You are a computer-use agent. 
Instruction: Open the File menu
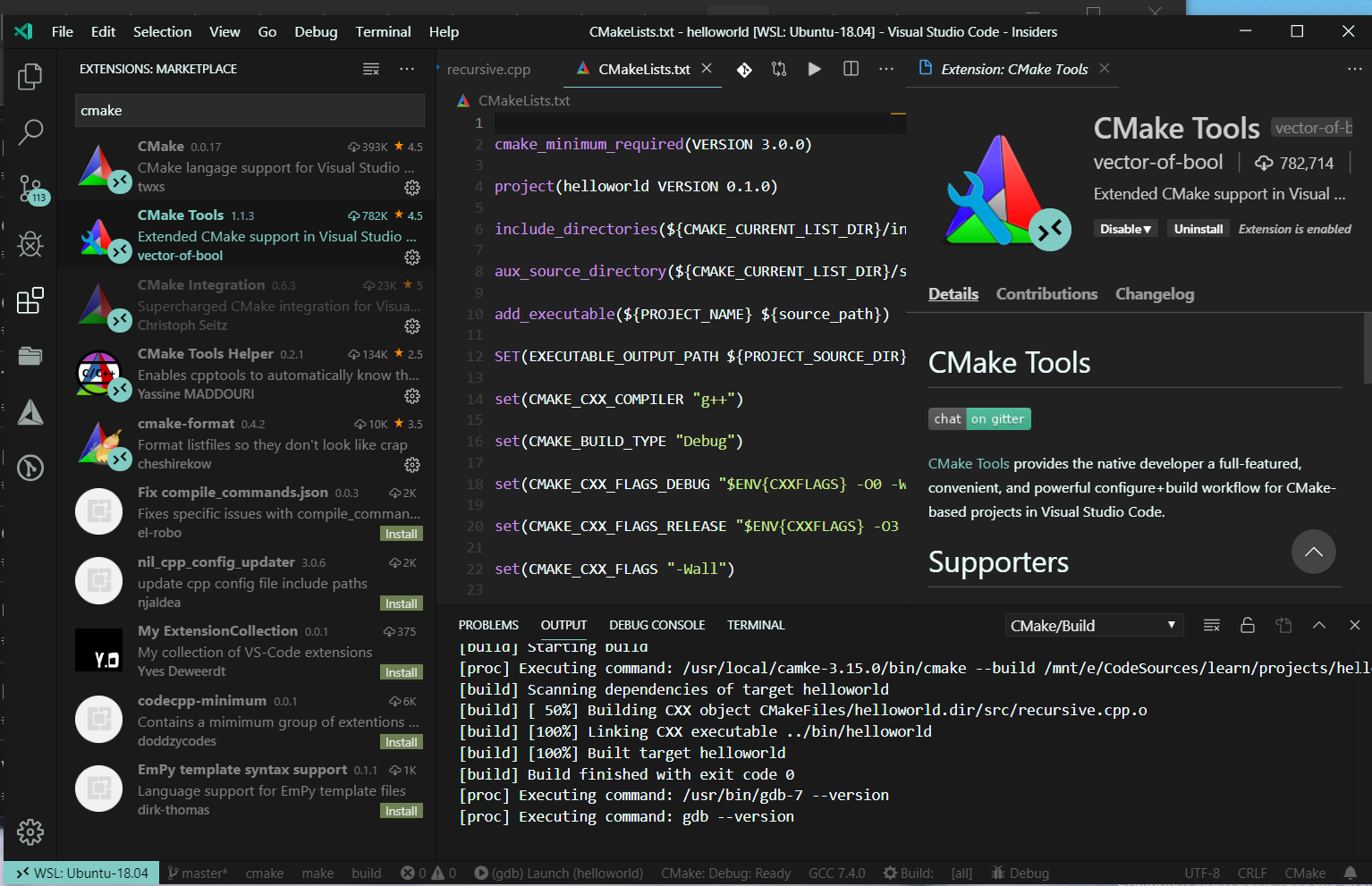pos(63,31)
